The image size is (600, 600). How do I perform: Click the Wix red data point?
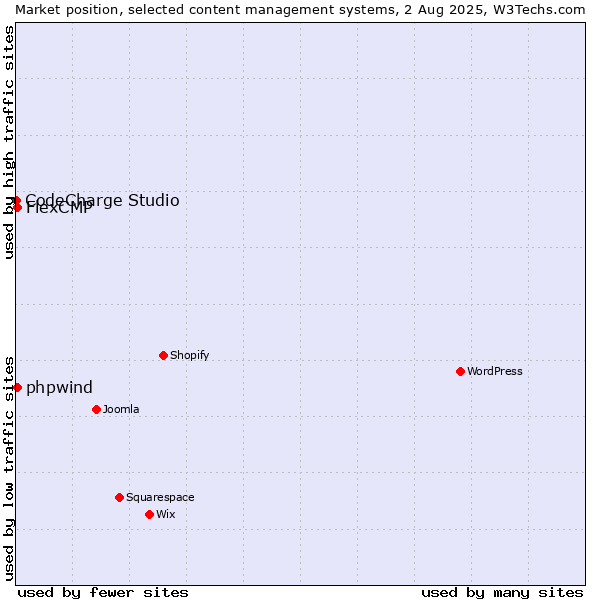(150, 514)
